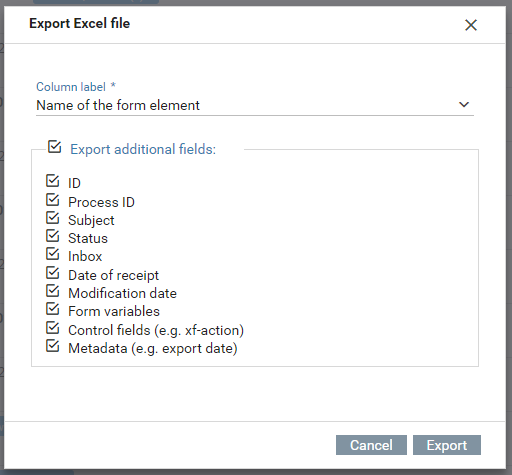Toggle the ID checkbox
512x475 pixels.
point(53,181)
